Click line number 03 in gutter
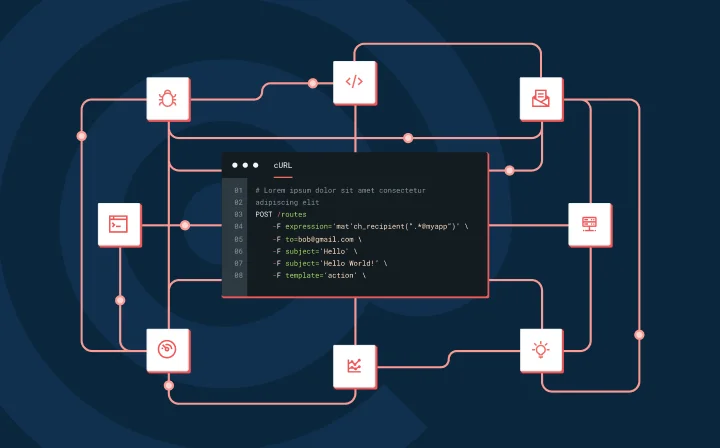The image size is (720, 448). pyautogui.click(x=238, y=214)
